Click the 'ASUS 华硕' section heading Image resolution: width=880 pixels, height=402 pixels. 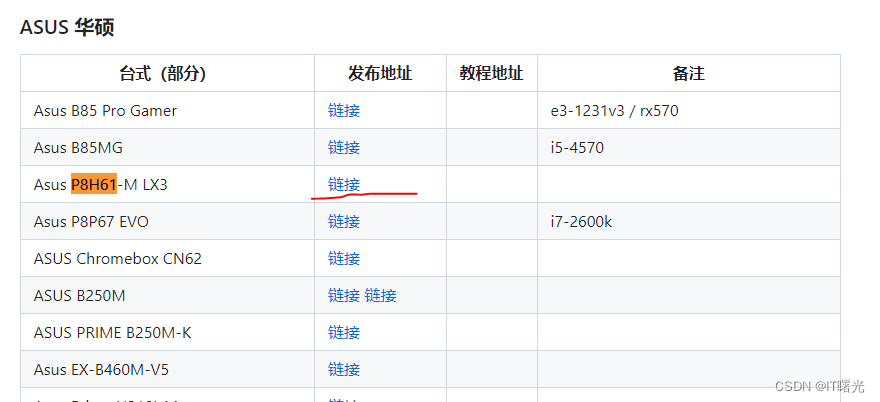67,27
